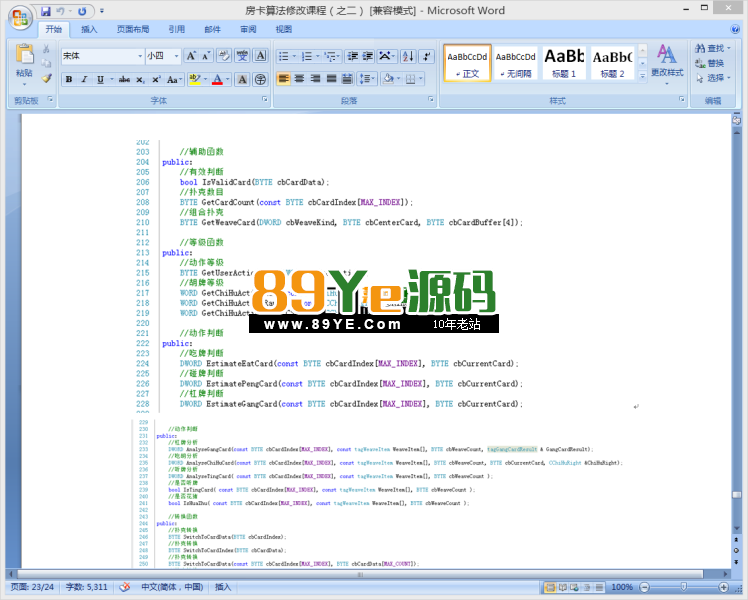Insert an enclosed character symbol
Image resolution: width=748 pixels, height=600 pixels.
point(260,79)
